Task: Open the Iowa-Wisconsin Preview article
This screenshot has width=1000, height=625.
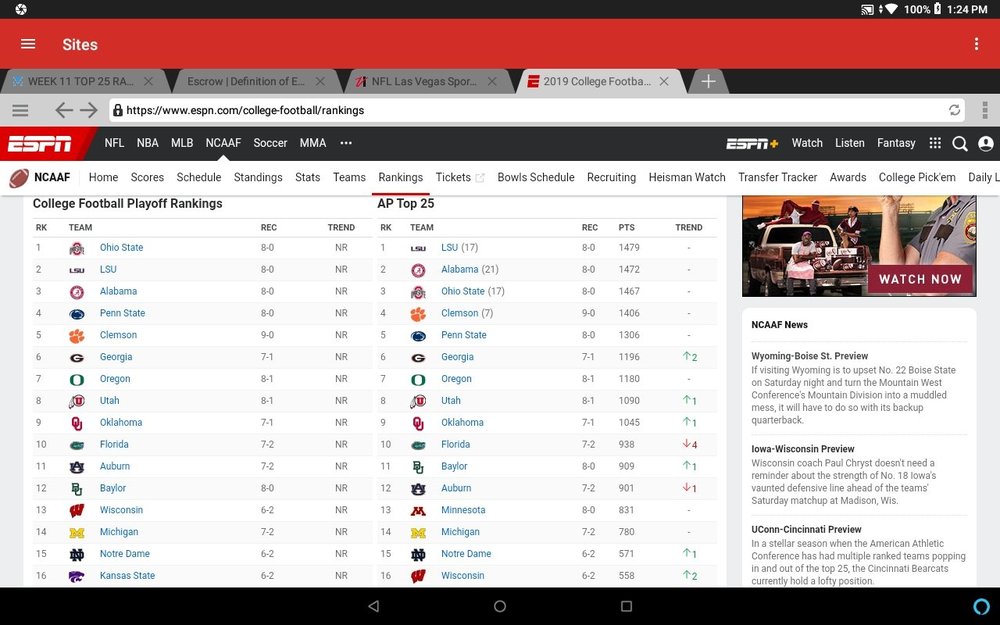Action: [x=802, y=449]
